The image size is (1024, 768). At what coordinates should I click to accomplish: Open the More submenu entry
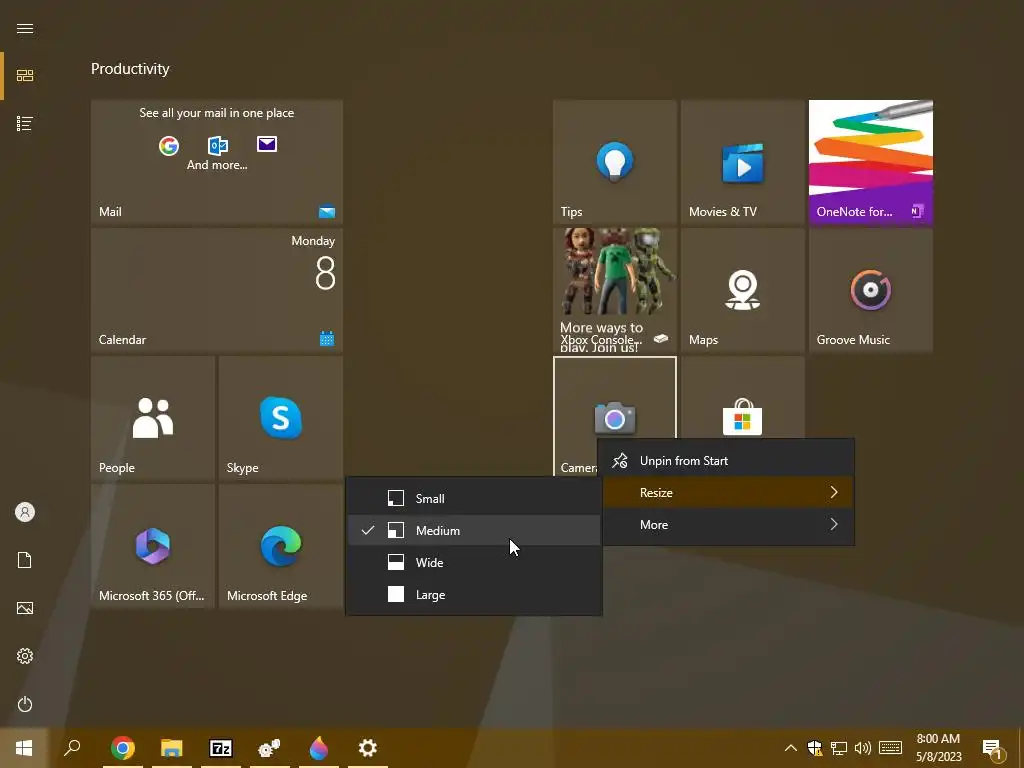pos(727,524)
